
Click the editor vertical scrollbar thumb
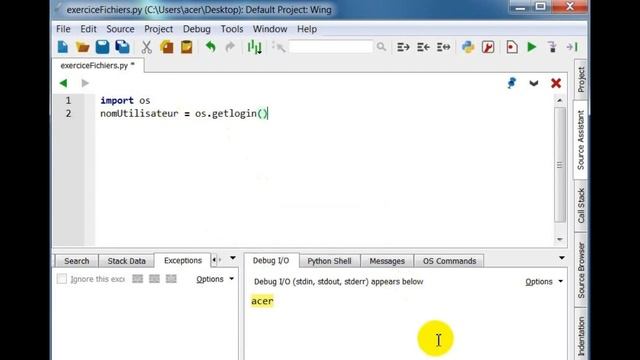pyautogui.click(x=560, y=165)
